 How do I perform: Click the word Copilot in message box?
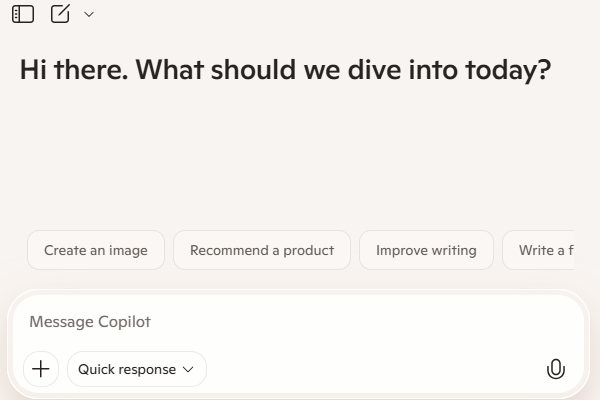(124, 322)
